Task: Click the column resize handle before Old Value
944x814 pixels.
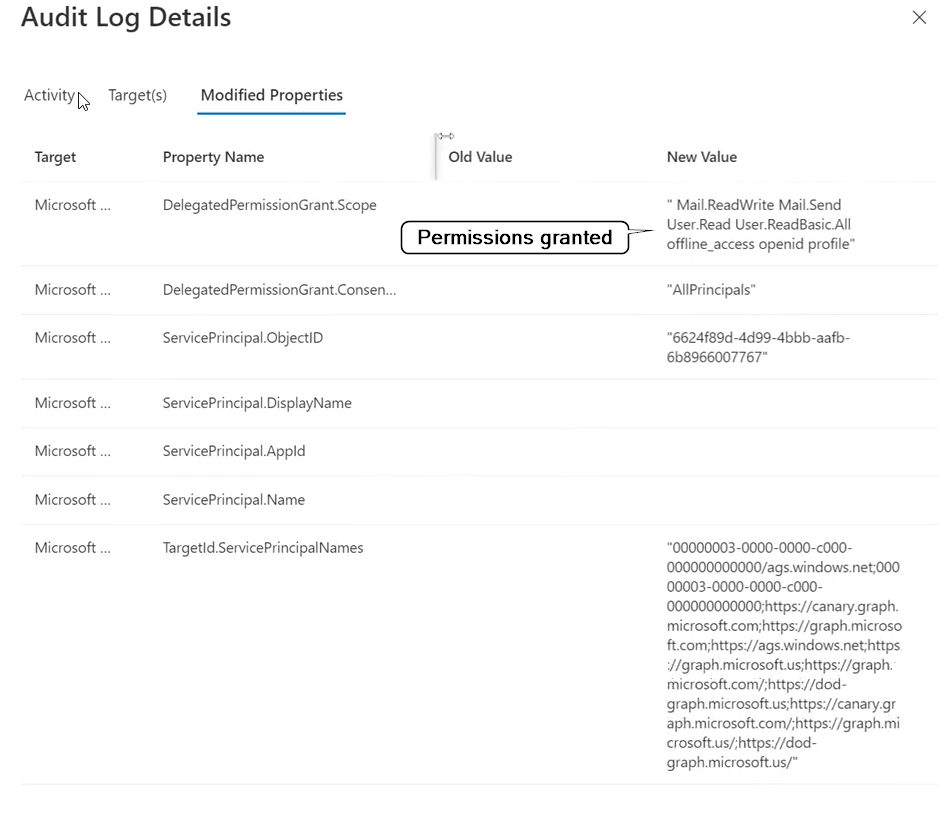Action: [437, 157]
